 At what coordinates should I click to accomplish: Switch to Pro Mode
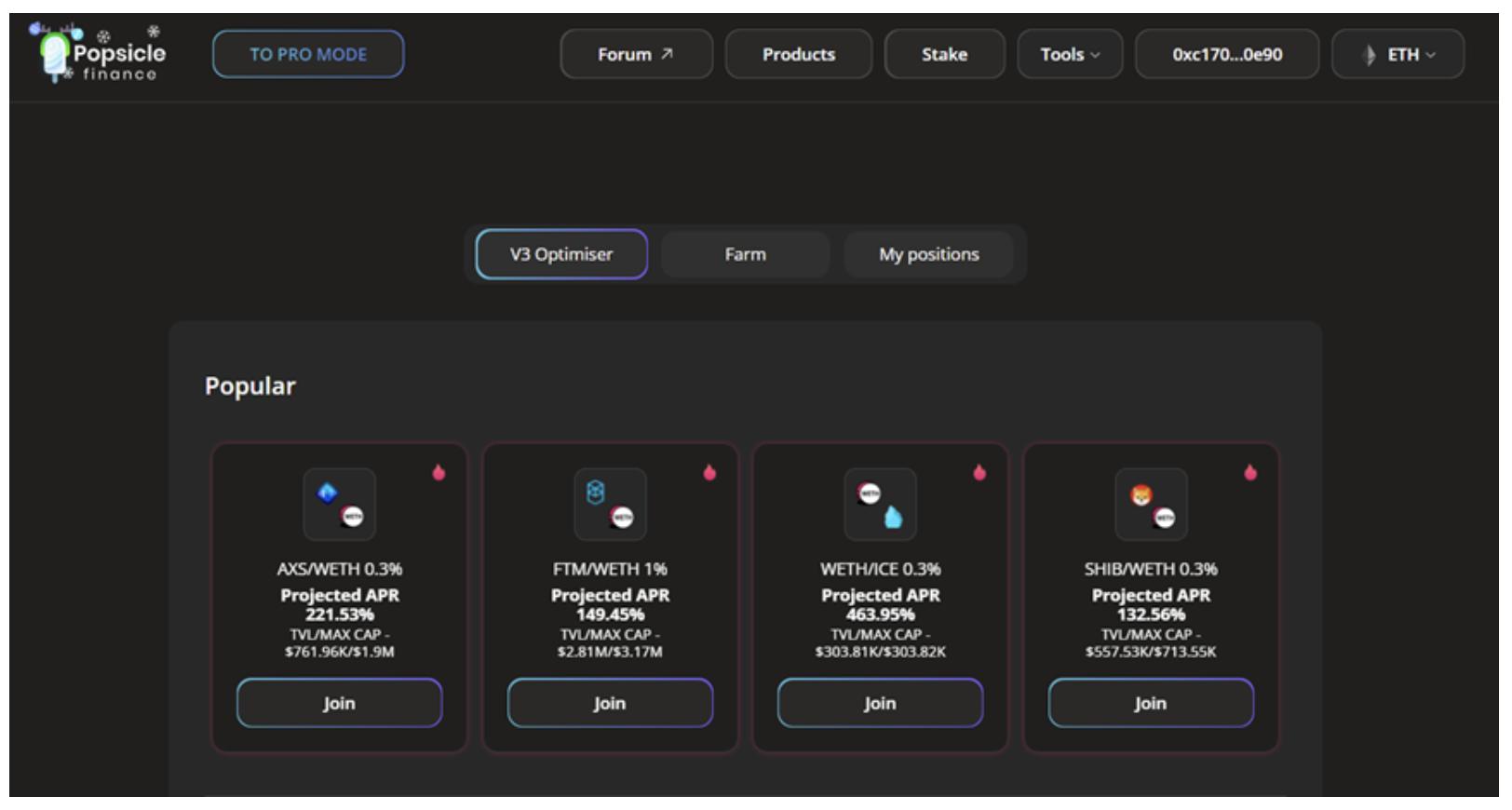308,54
